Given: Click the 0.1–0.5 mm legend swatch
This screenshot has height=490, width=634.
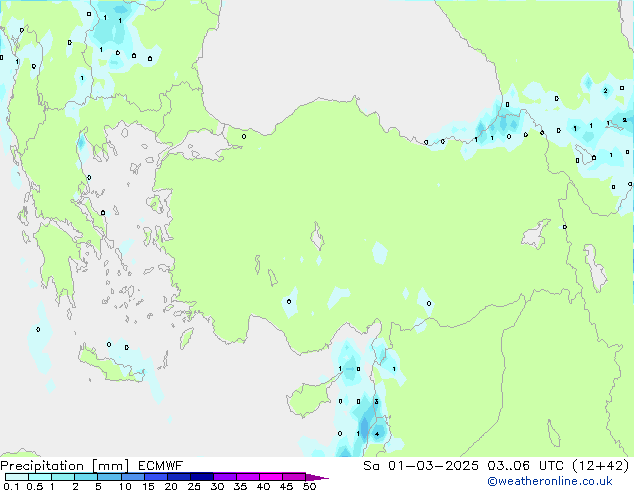Looking at the screenshot, I should point(17,477).
